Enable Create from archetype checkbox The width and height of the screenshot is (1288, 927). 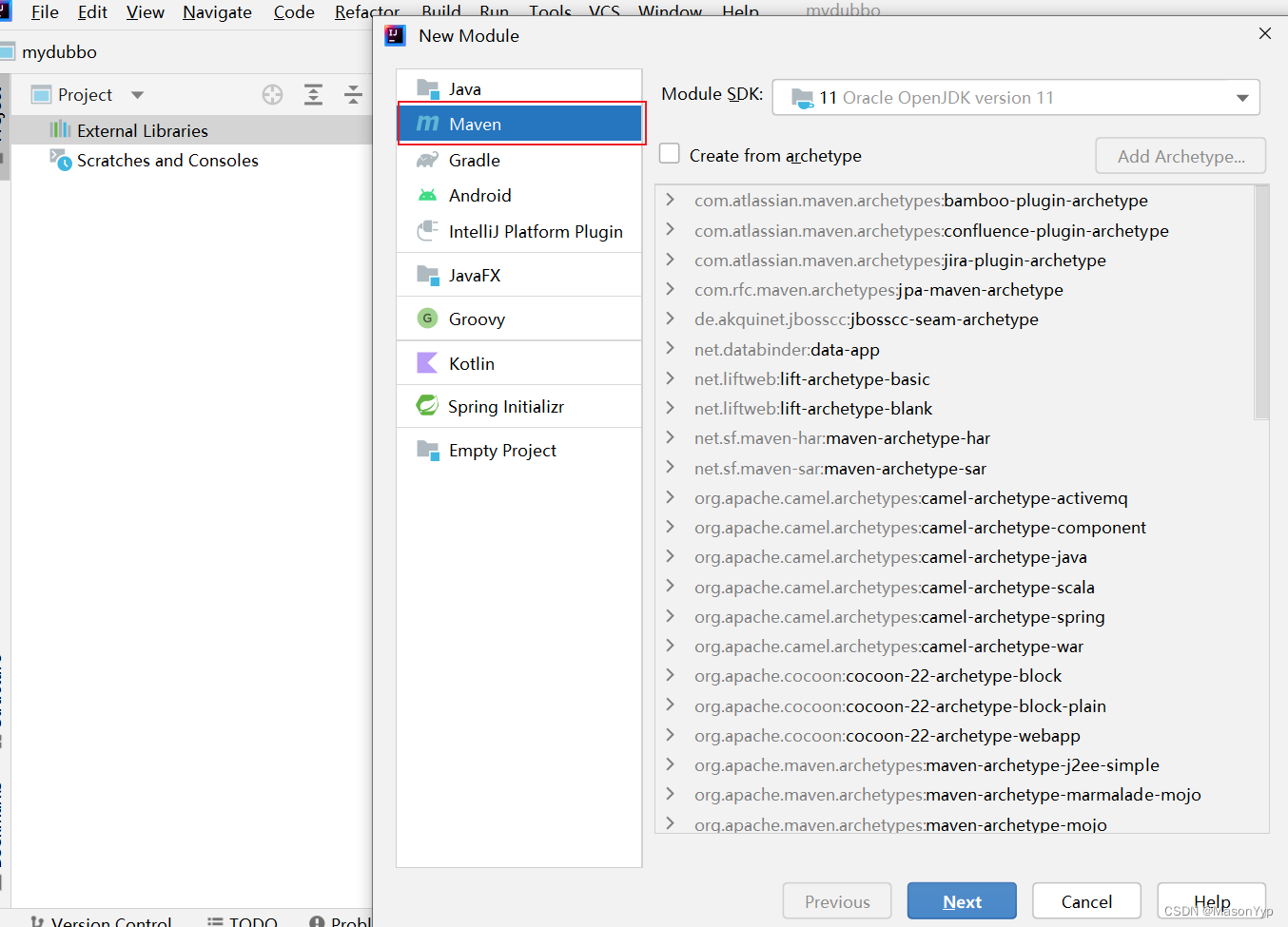[670, 154]
